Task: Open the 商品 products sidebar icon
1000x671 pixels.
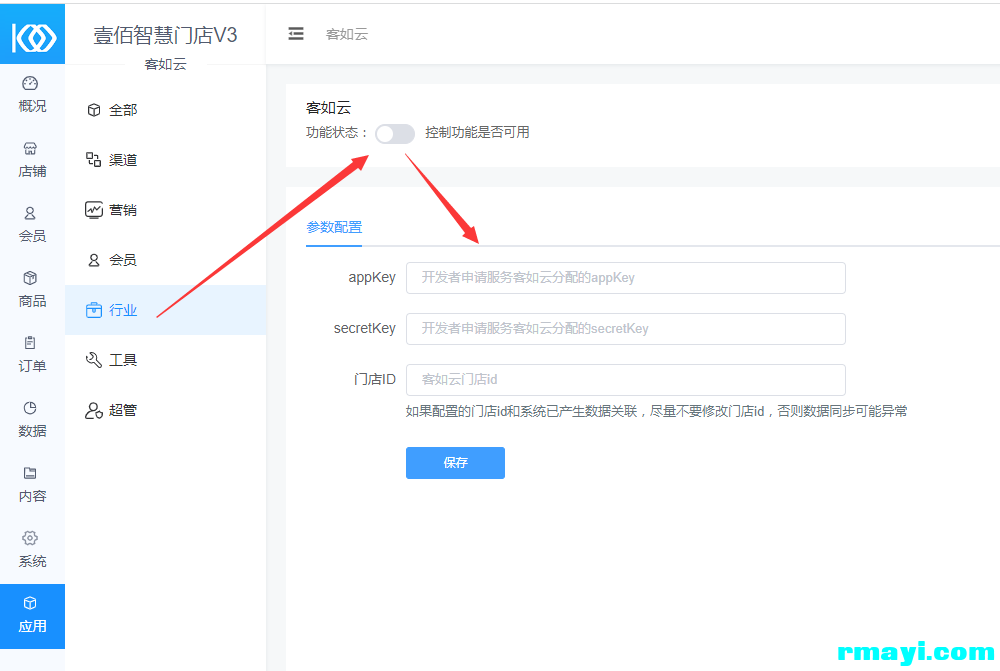Action: click(32, 290)
